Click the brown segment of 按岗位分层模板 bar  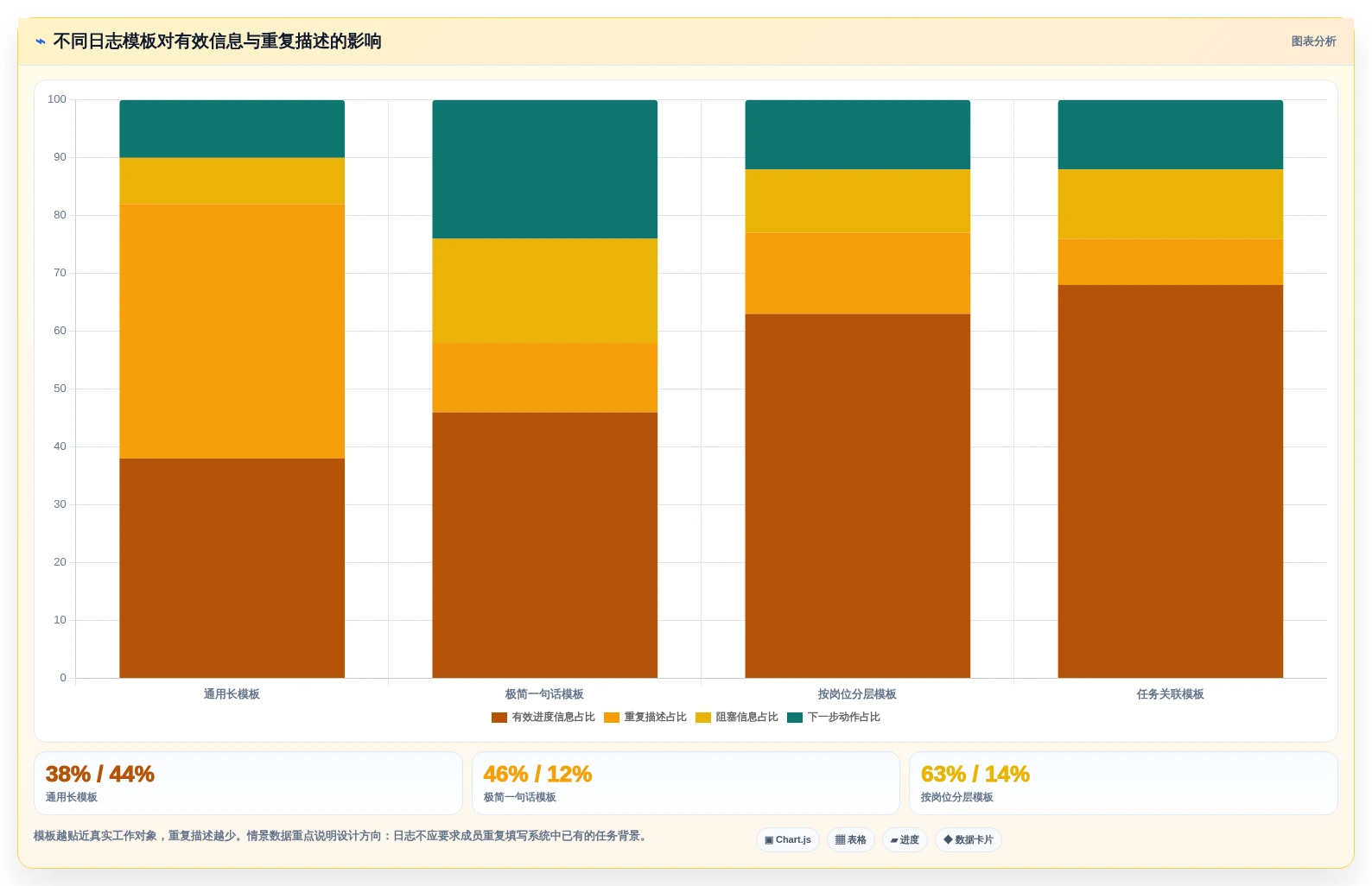coord(857,496)
